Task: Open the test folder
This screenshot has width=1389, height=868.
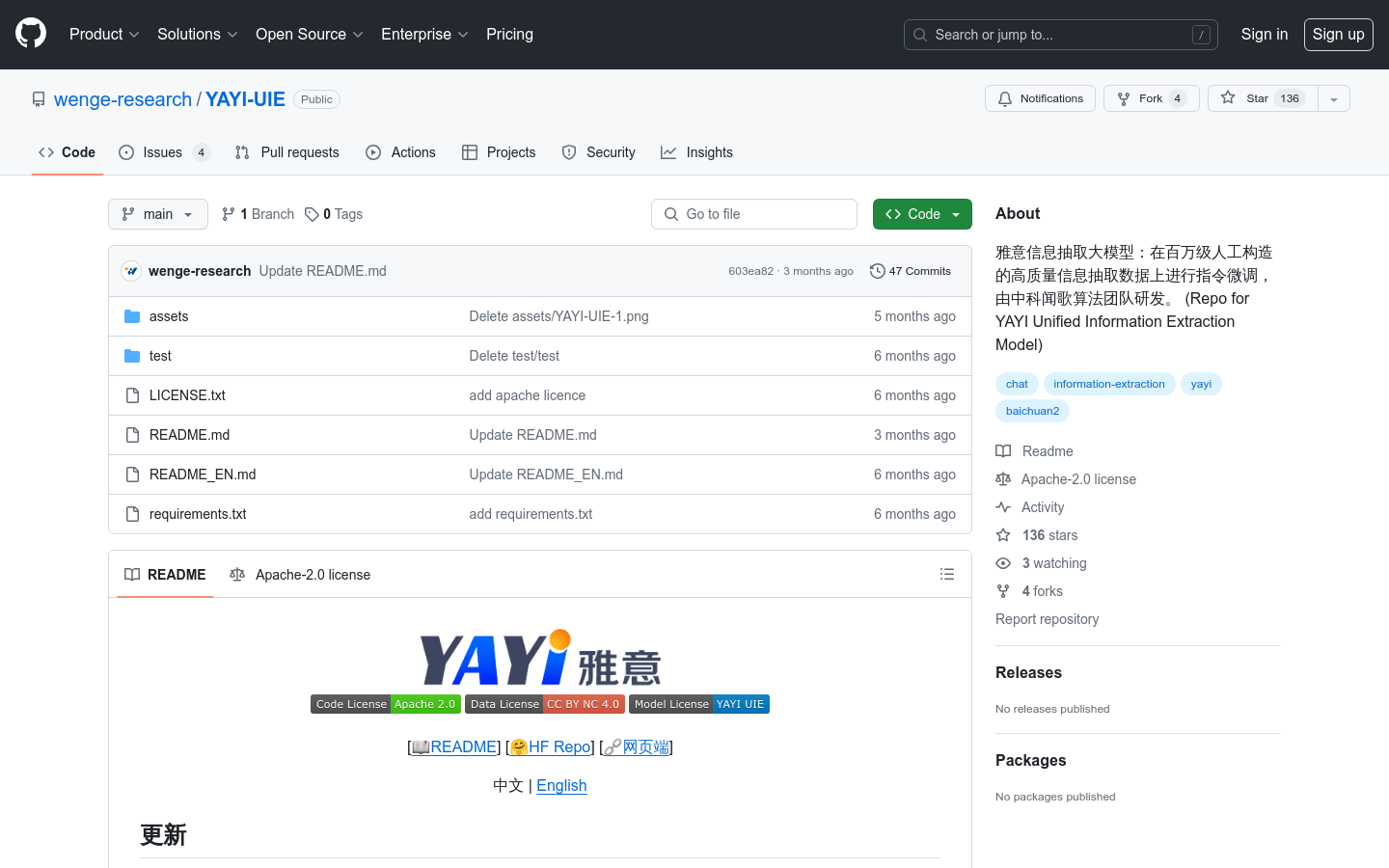Action: coord(160,356)
